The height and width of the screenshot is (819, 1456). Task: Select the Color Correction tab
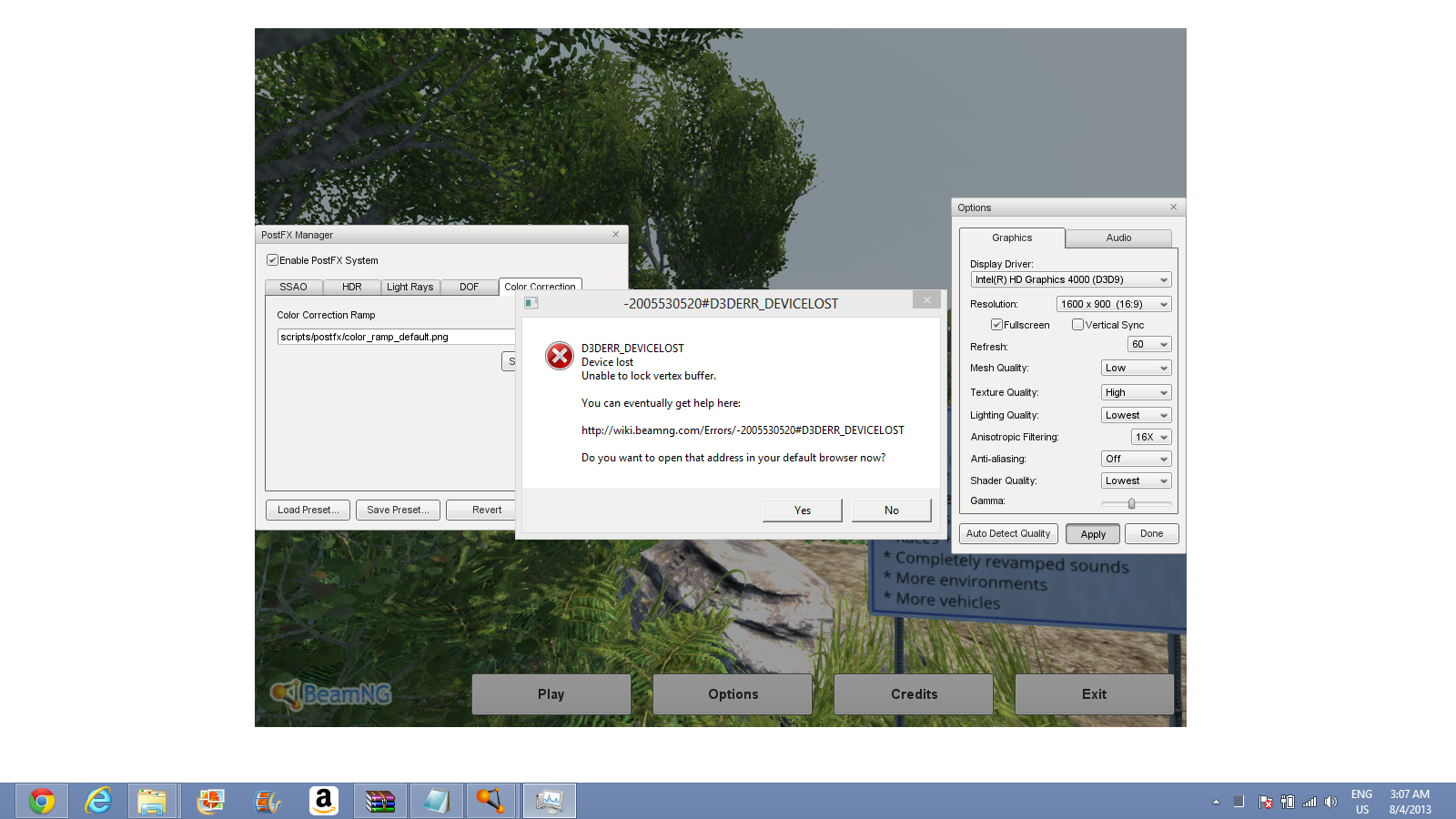click(541, 286)
